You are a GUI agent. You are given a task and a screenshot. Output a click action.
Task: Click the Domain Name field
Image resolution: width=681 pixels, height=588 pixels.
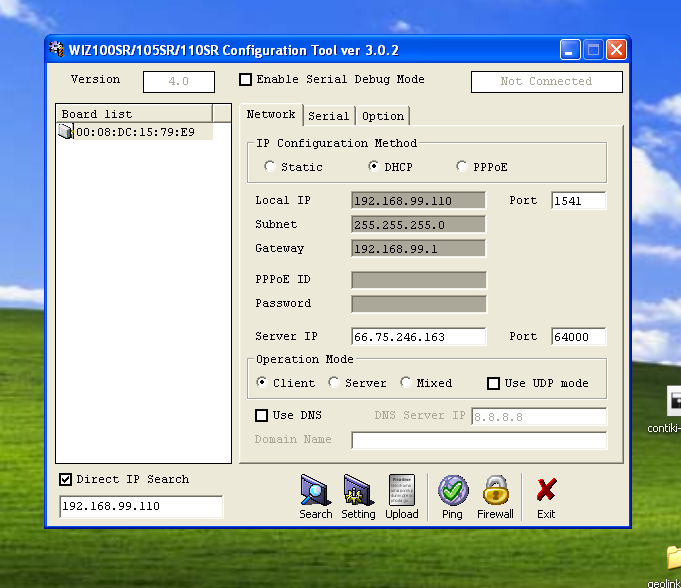coord(479,440)
